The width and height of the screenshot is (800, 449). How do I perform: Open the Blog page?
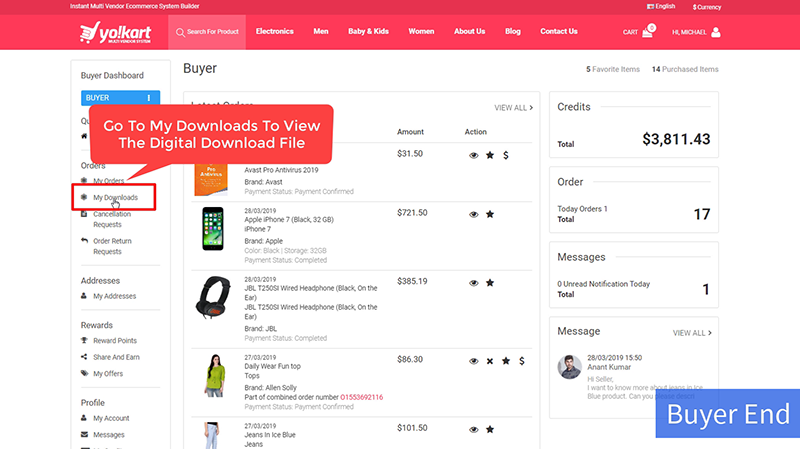click(513, 31)
